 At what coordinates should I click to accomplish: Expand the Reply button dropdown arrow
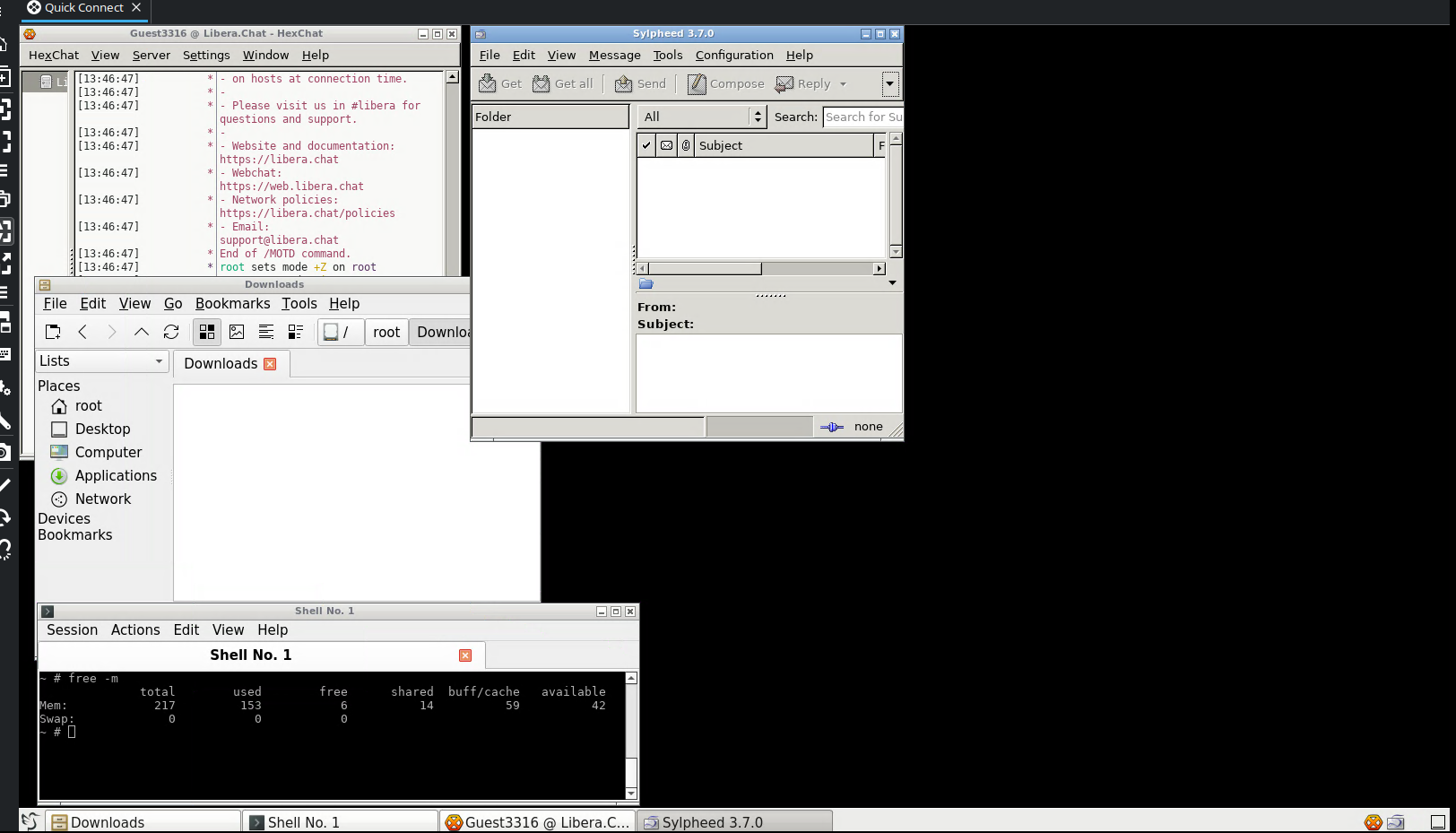(x=843, y=84)
